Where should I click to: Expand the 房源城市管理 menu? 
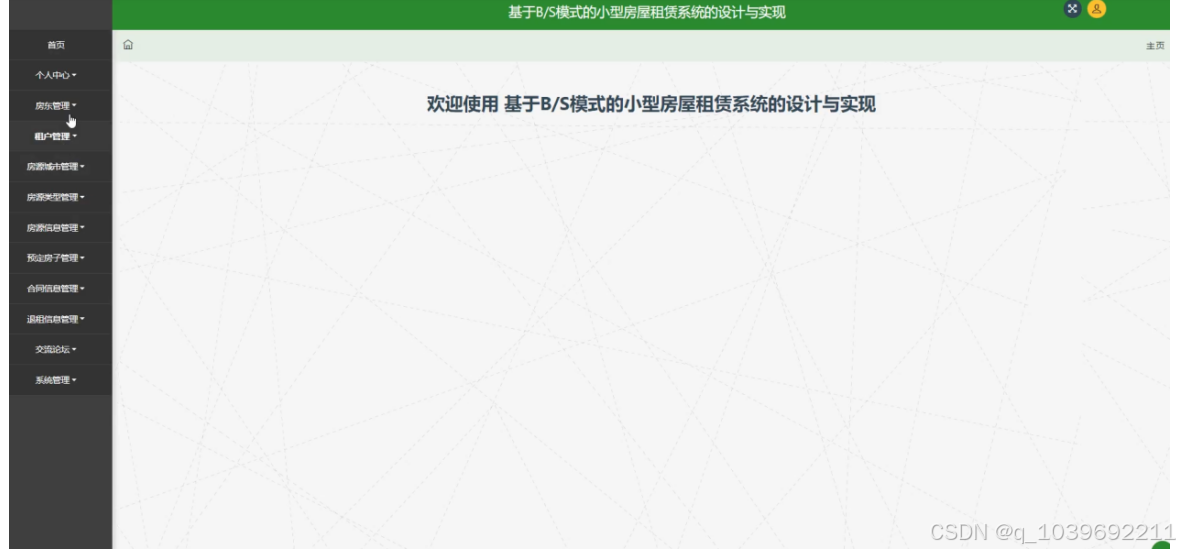(56, 167)
